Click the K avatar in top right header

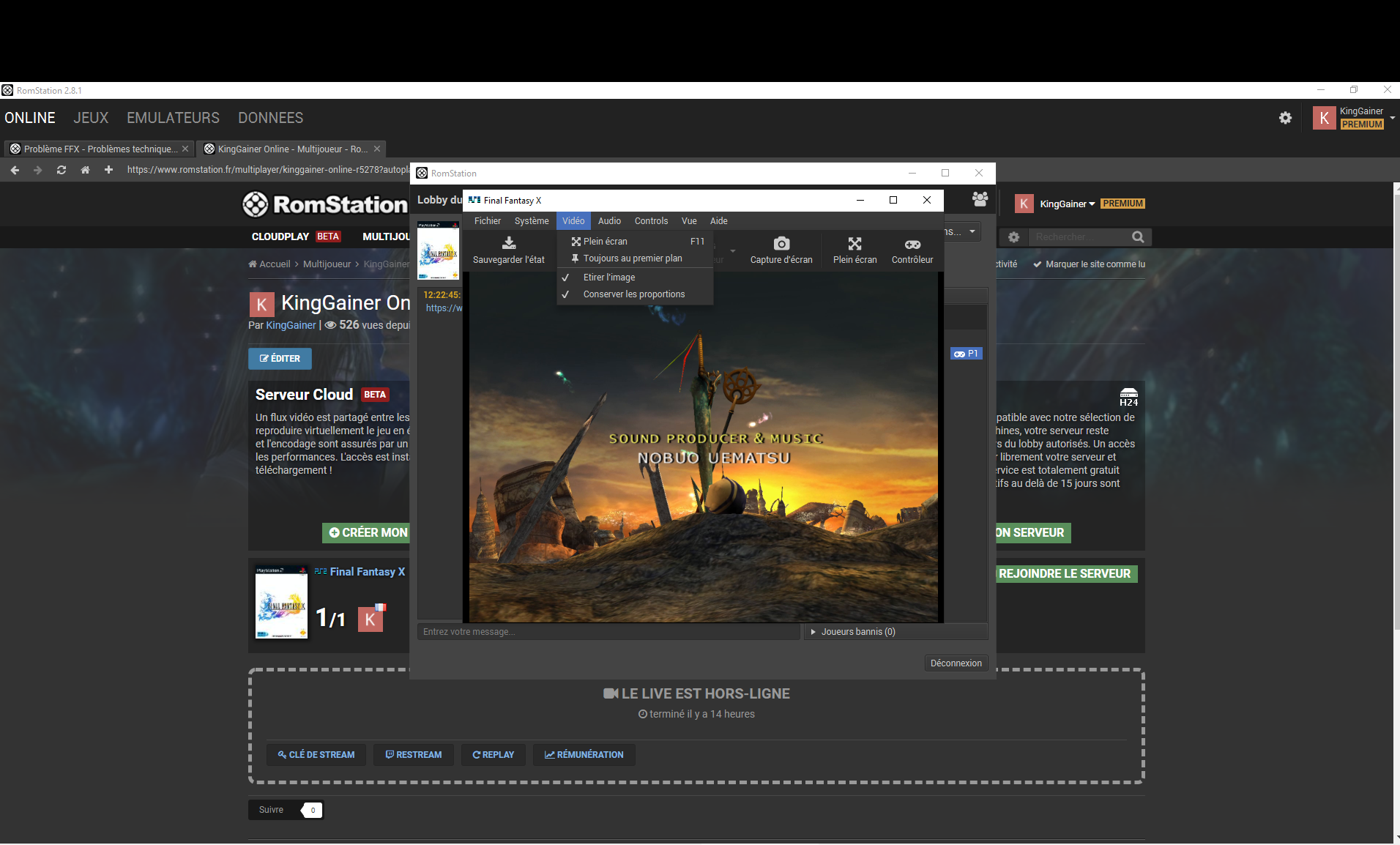[1324, 118]
